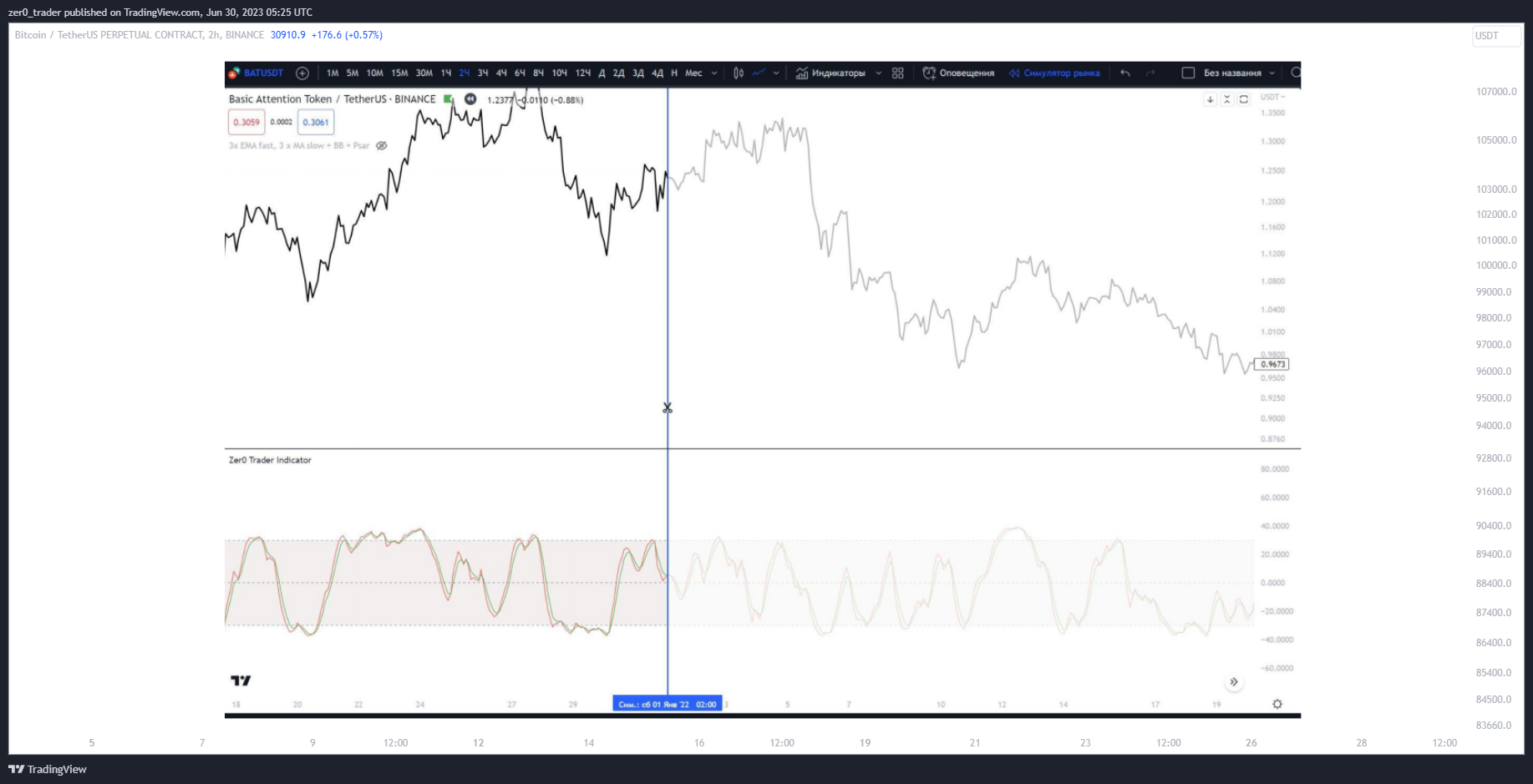Screen dimensions: 1533x784
Task: Switch to the 1Ч timeframe
Action: (x=446, y=73)
